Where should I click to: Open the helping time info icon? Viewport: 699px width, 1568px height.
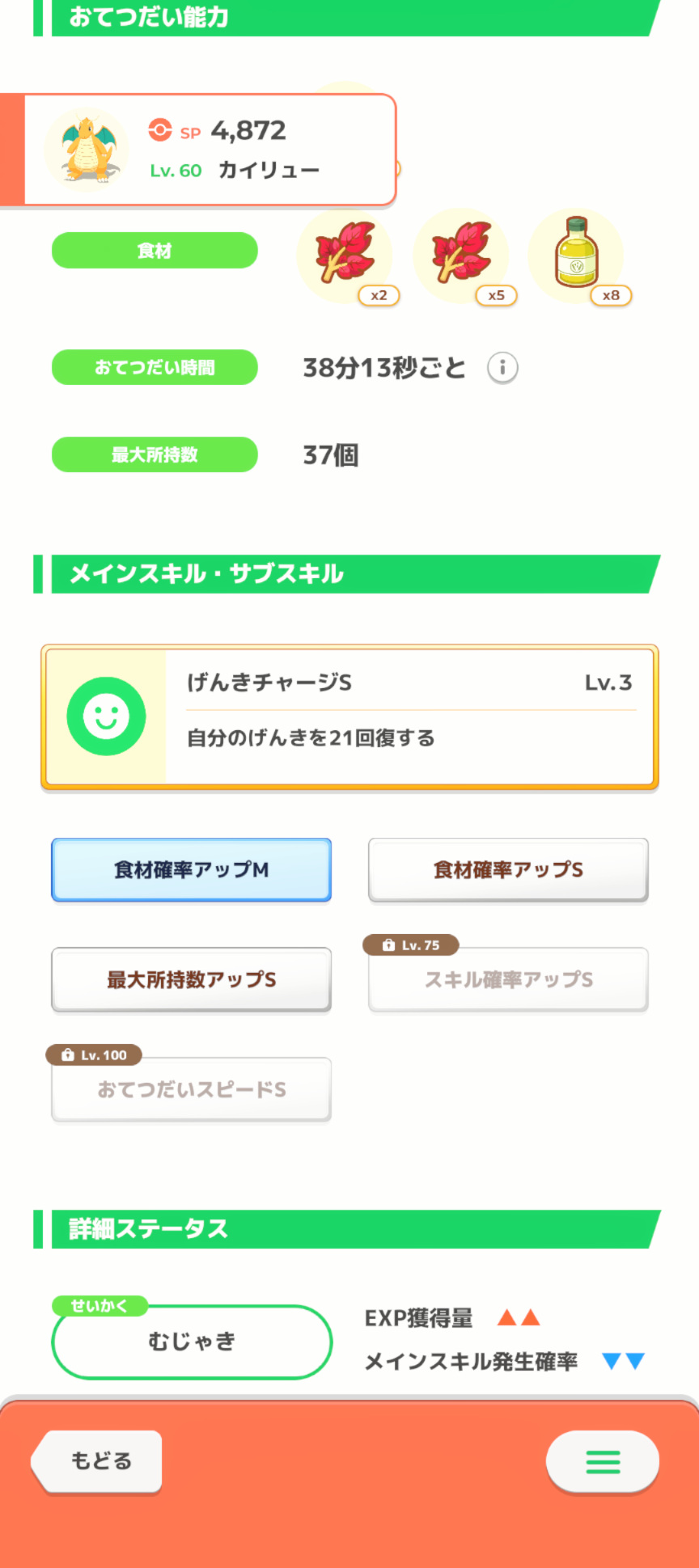[502, 368]
